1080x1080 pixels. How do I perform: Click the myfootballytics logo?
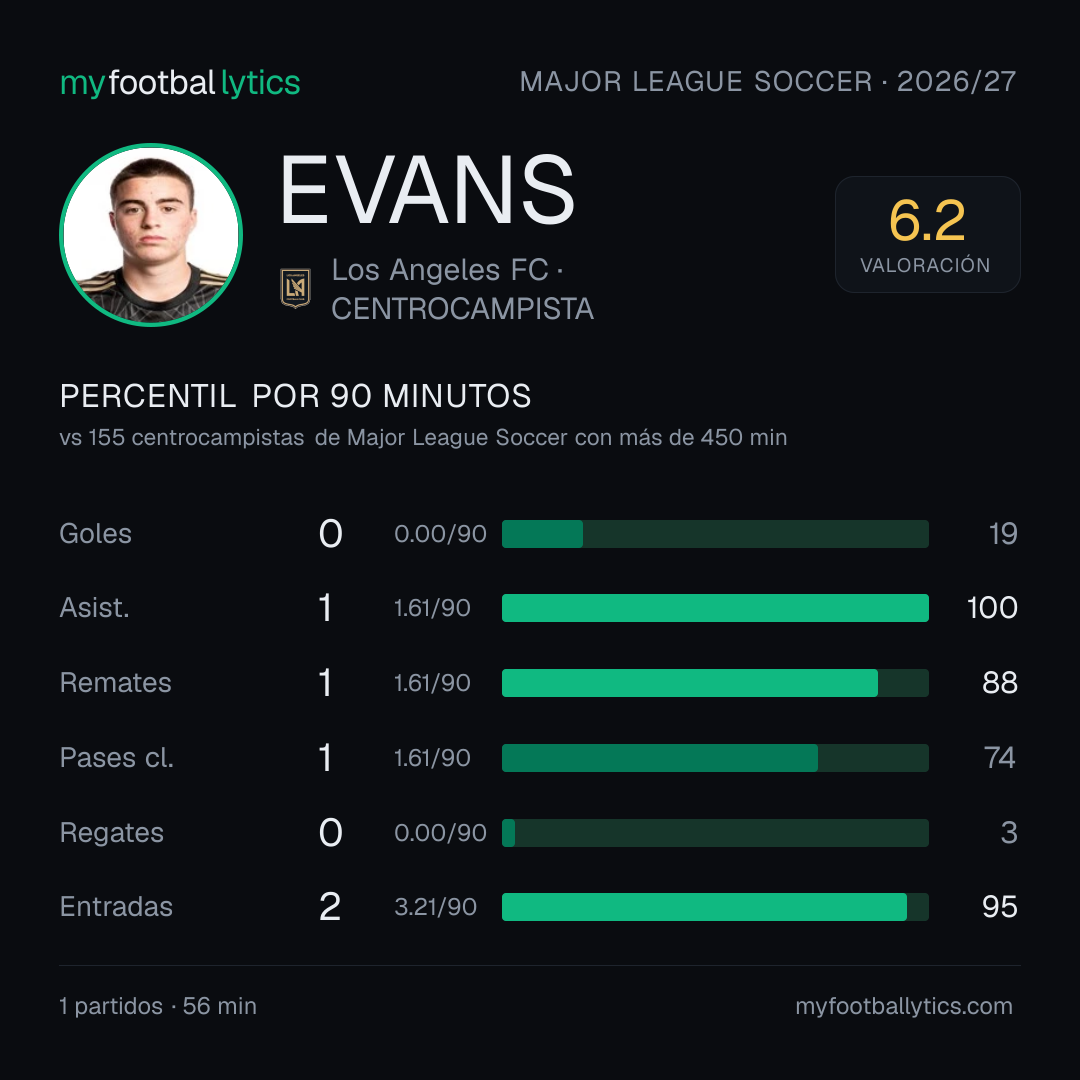point(180,83)
